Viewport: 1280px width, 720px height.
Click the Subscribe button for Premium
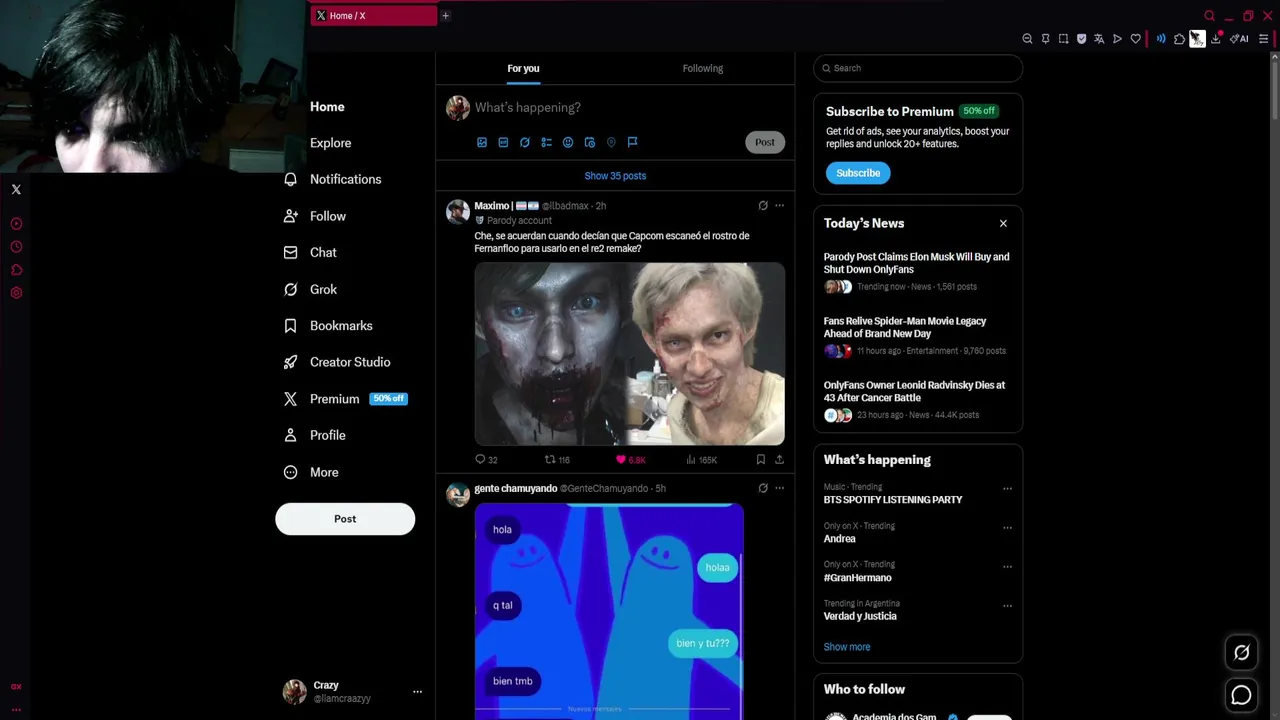(858, 173)
